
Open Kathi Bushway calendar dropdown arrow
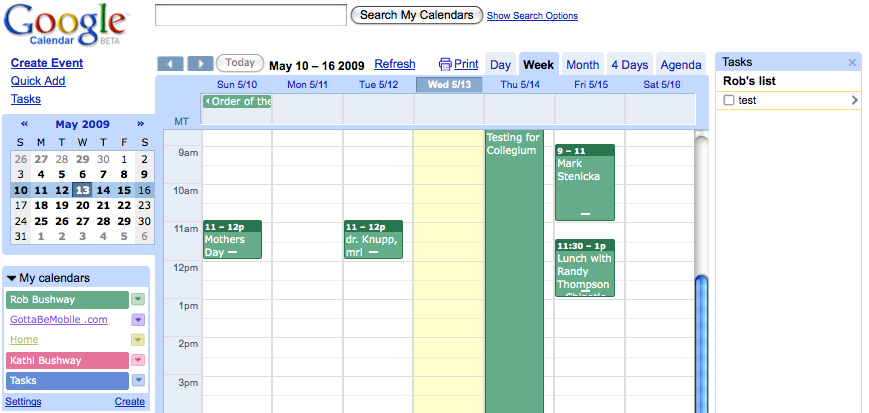[x=138, y=360]
